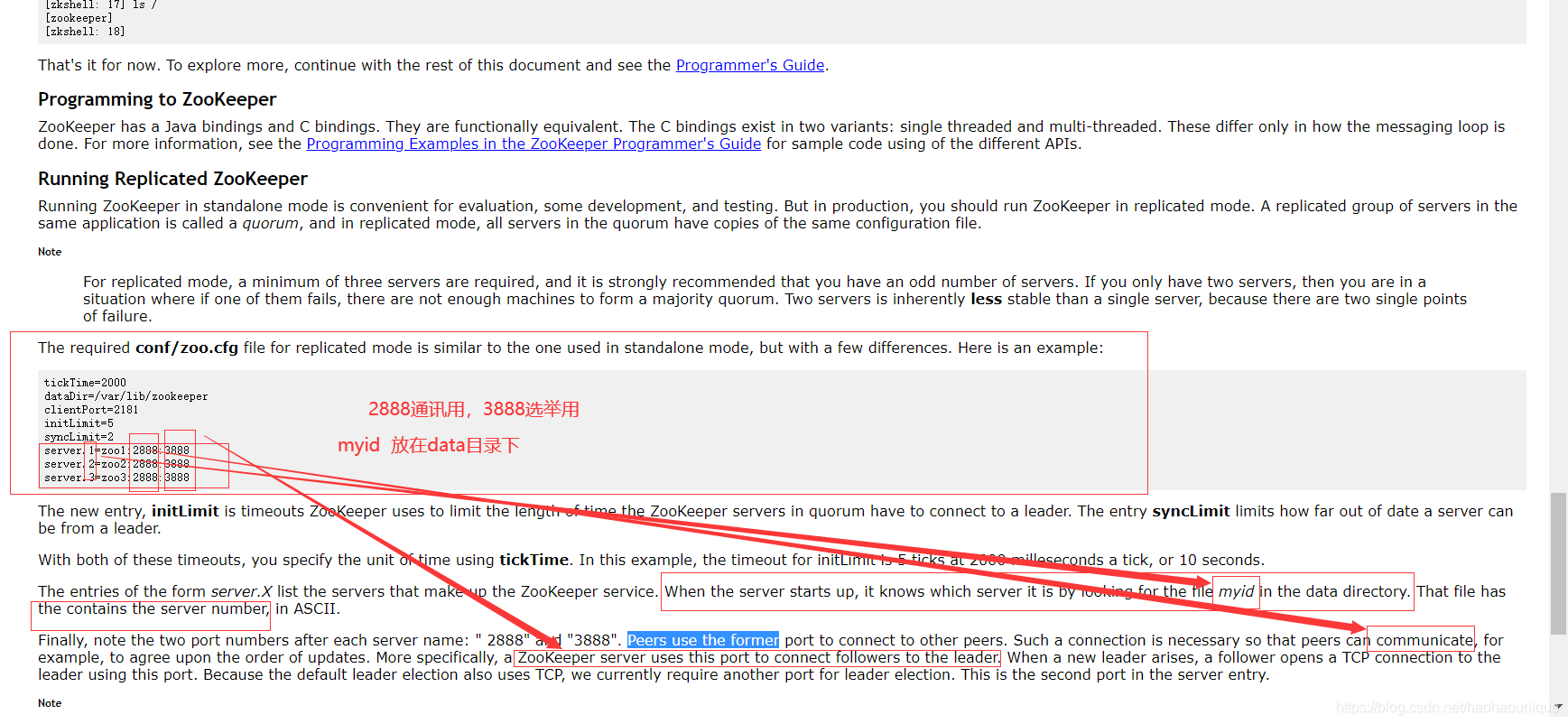Click the 'server.1=zoo1:2888:3888' line
Viewport: 1568px width, 724px height.
tap(116, 450)
